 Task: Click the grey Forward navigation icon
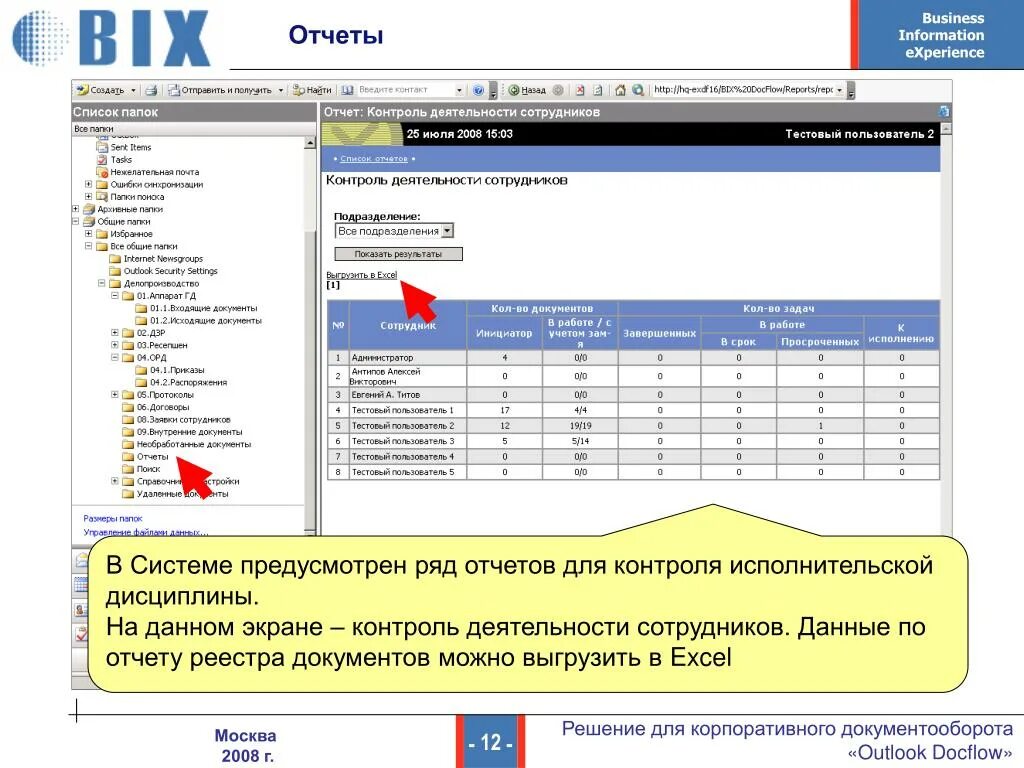click(x=558, y=90)
